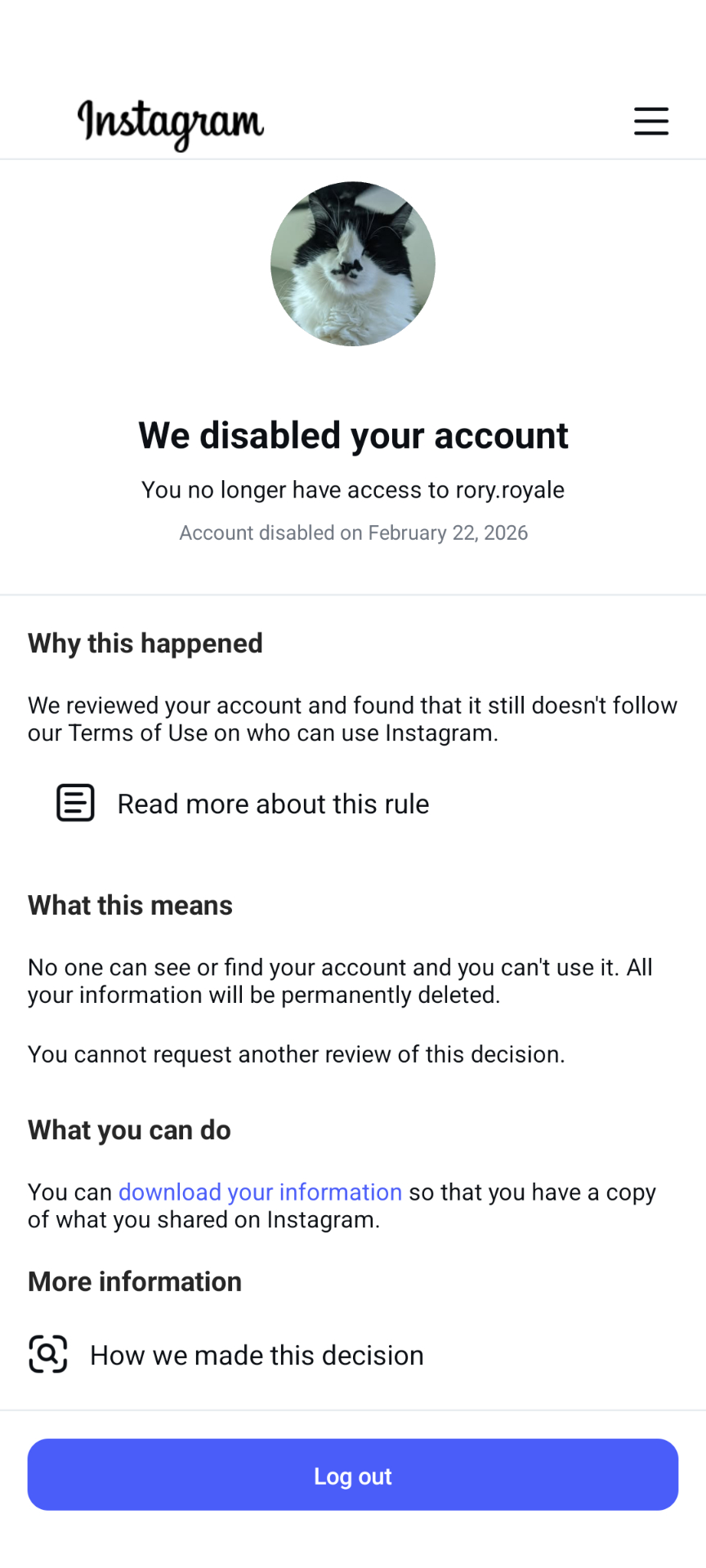Click the "cannot request another review" sentence

297,1054
